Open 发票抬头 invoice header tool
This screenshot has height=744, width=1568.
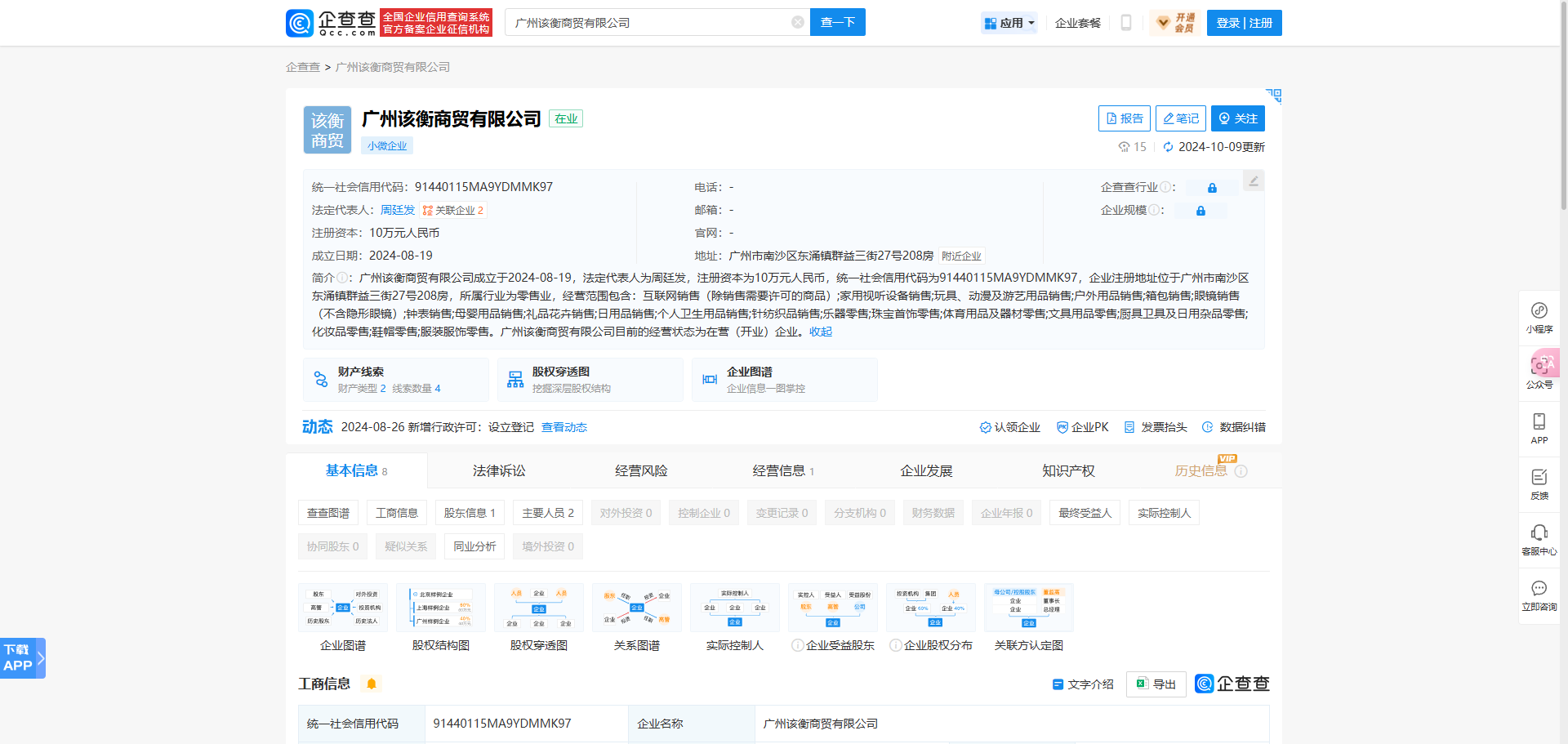(x=1155, y=426)
